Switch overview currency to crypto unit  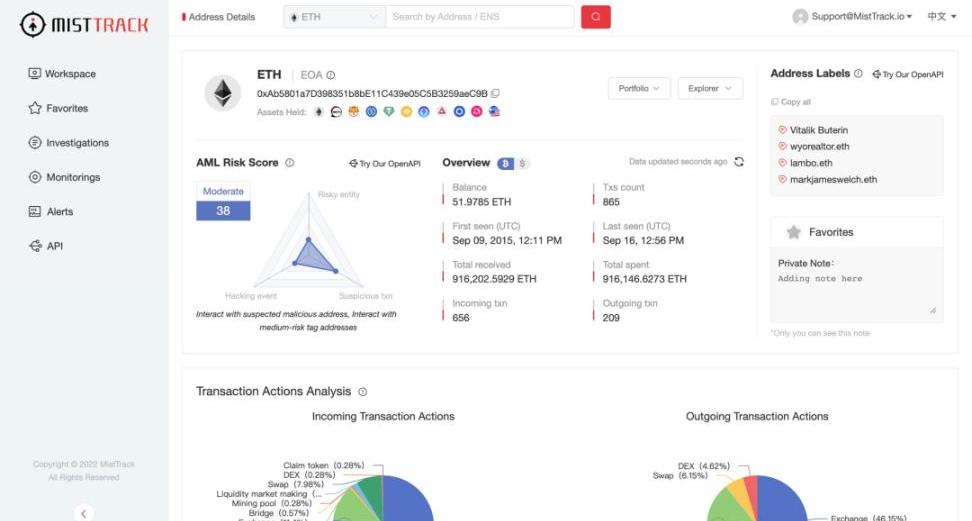506,163
